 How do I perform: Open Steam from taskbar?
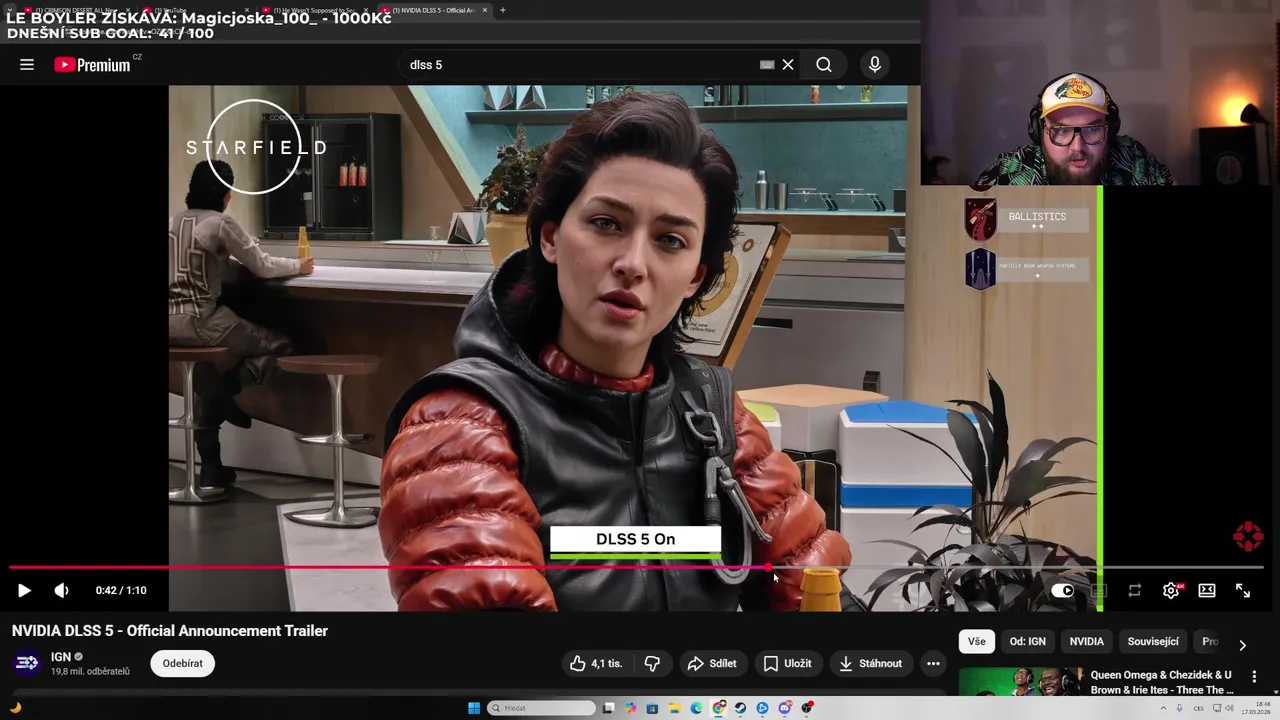[740, 708]
